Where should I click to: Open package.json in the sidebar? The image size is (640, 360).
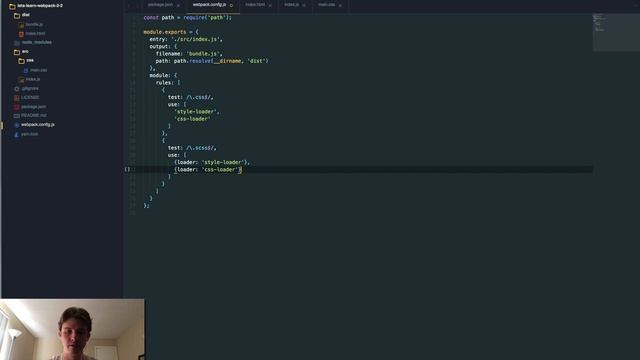33,107
